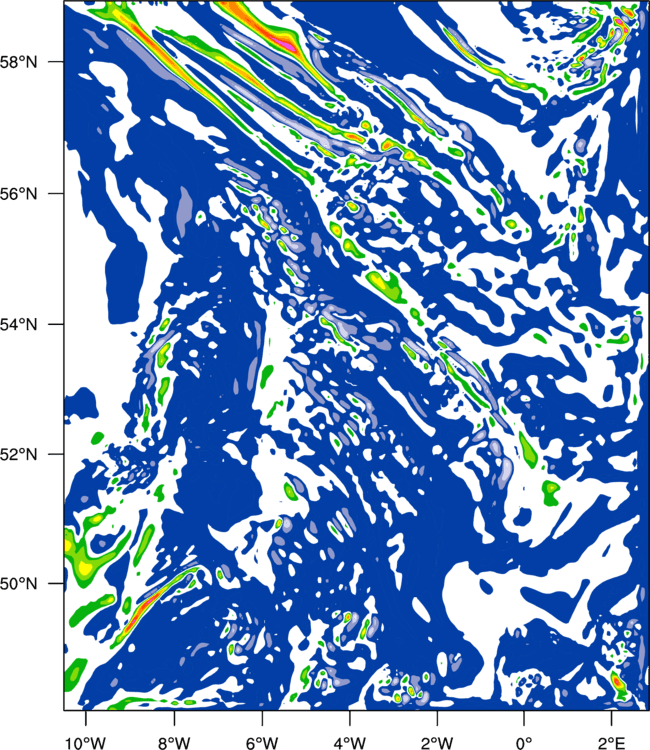Click the 6°W longitude label

262,743
